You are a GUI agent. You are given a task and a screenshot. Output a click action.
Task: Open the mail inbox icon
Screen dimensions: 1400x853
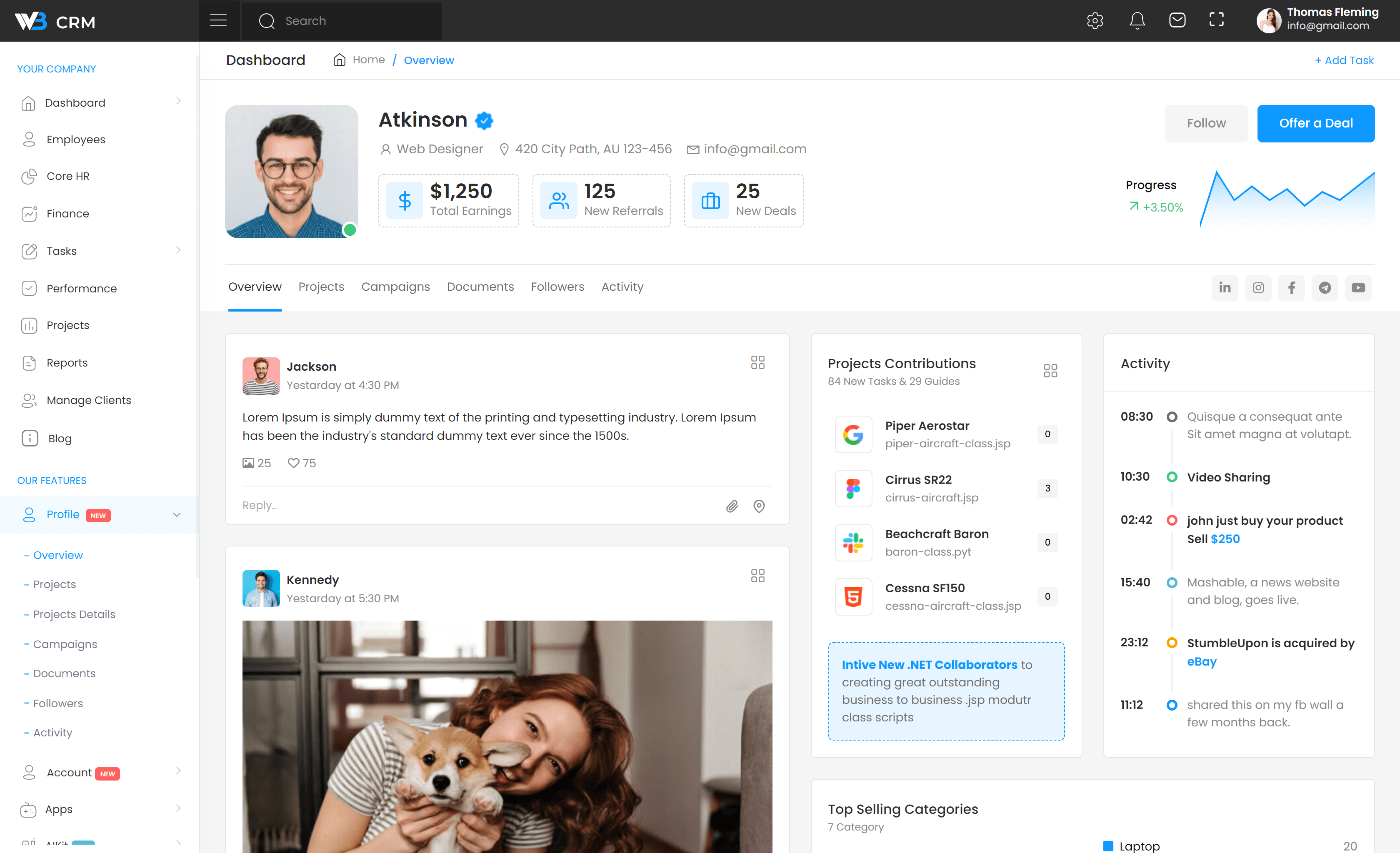pos(1177,20)
